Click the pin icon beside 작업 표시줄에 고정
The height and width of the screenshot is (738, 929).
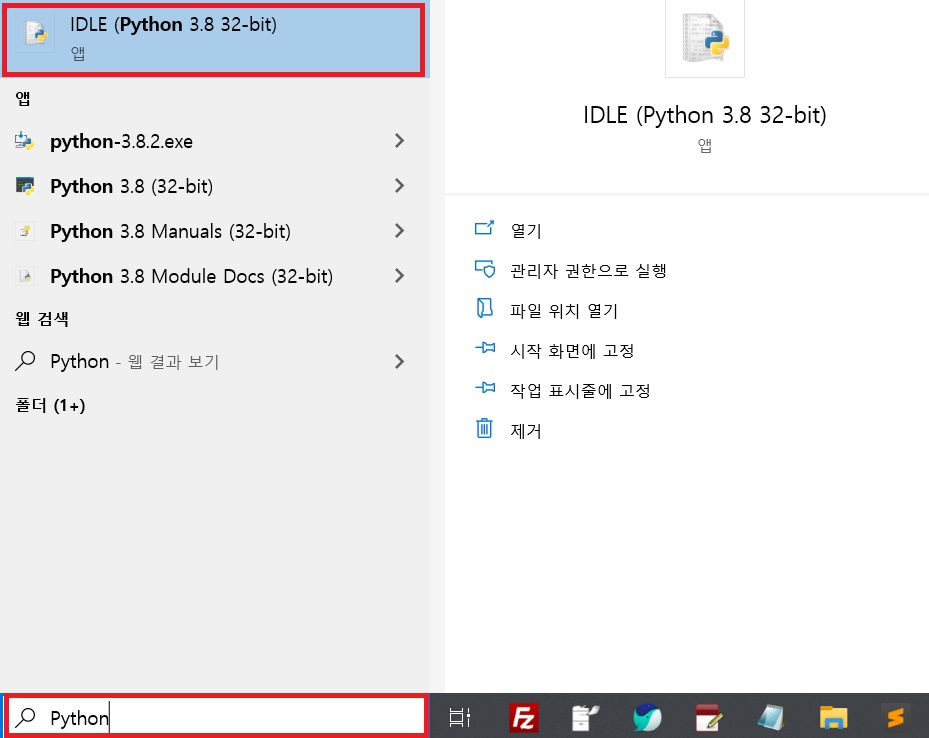point(485,388)
